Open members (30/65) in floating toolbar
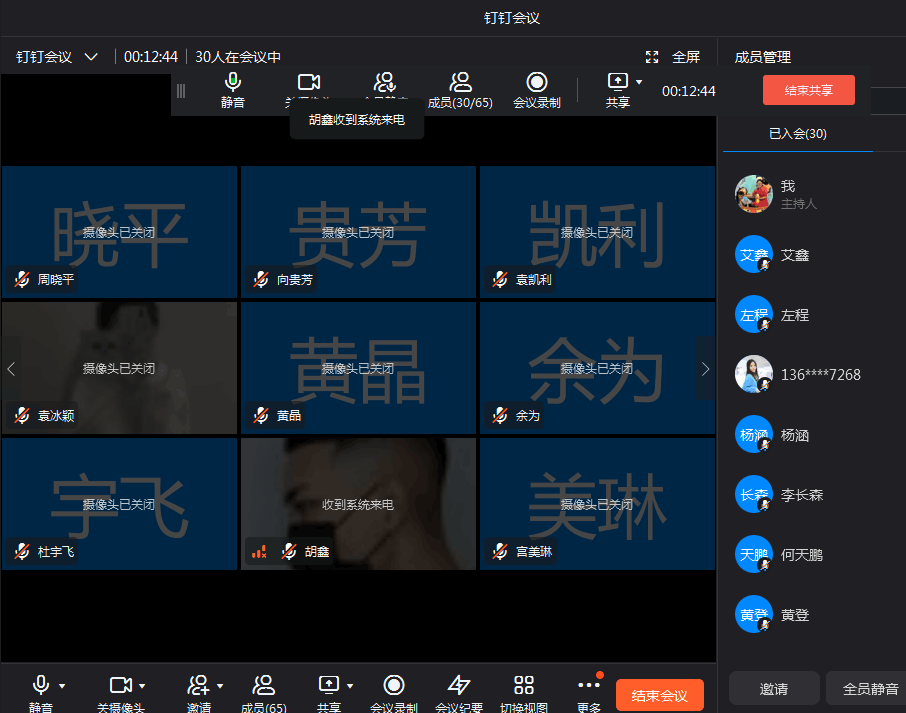 point(460,83)
